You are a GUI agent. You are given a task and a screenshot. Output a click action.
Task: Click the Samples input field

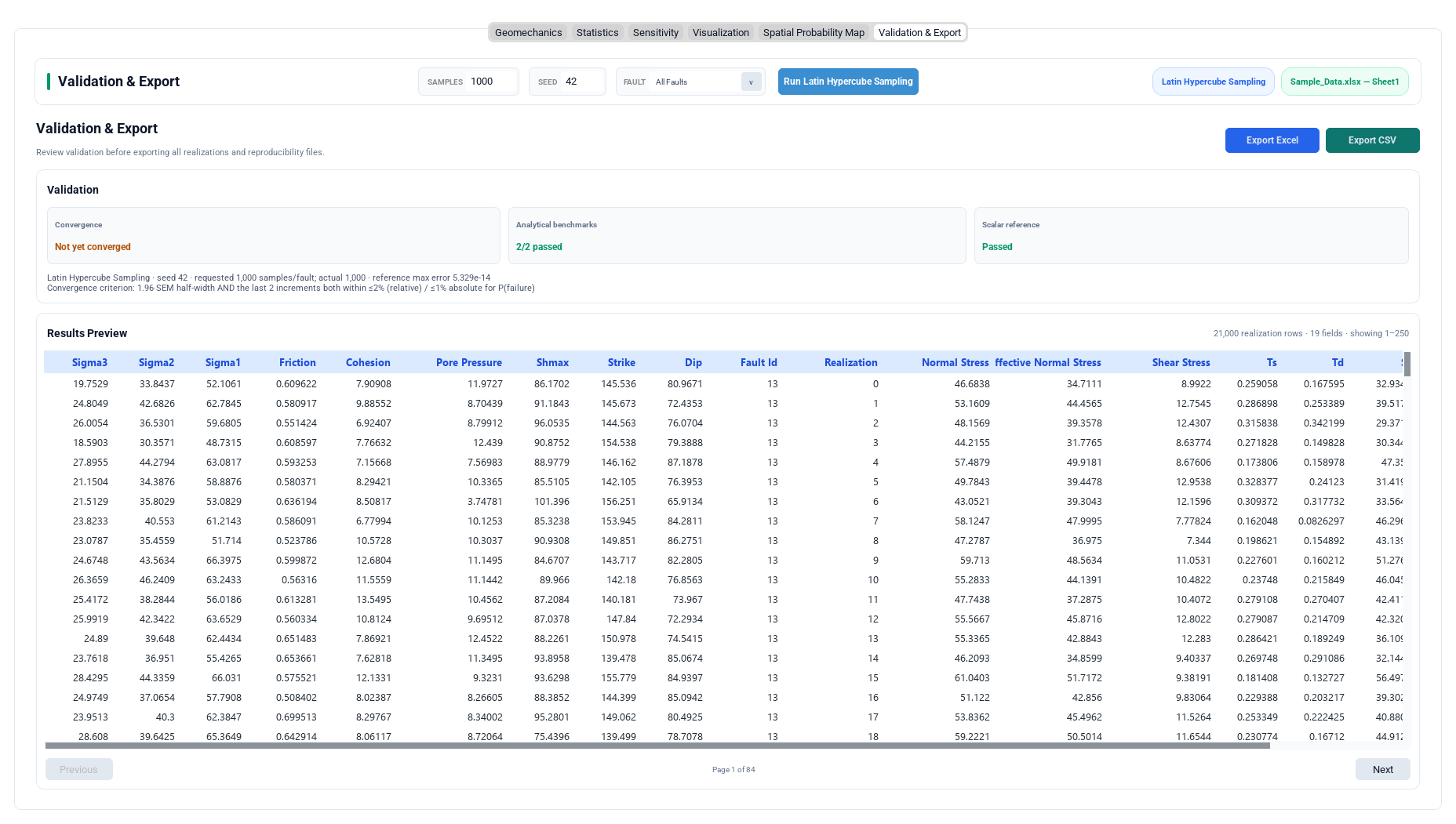(491, 82)
